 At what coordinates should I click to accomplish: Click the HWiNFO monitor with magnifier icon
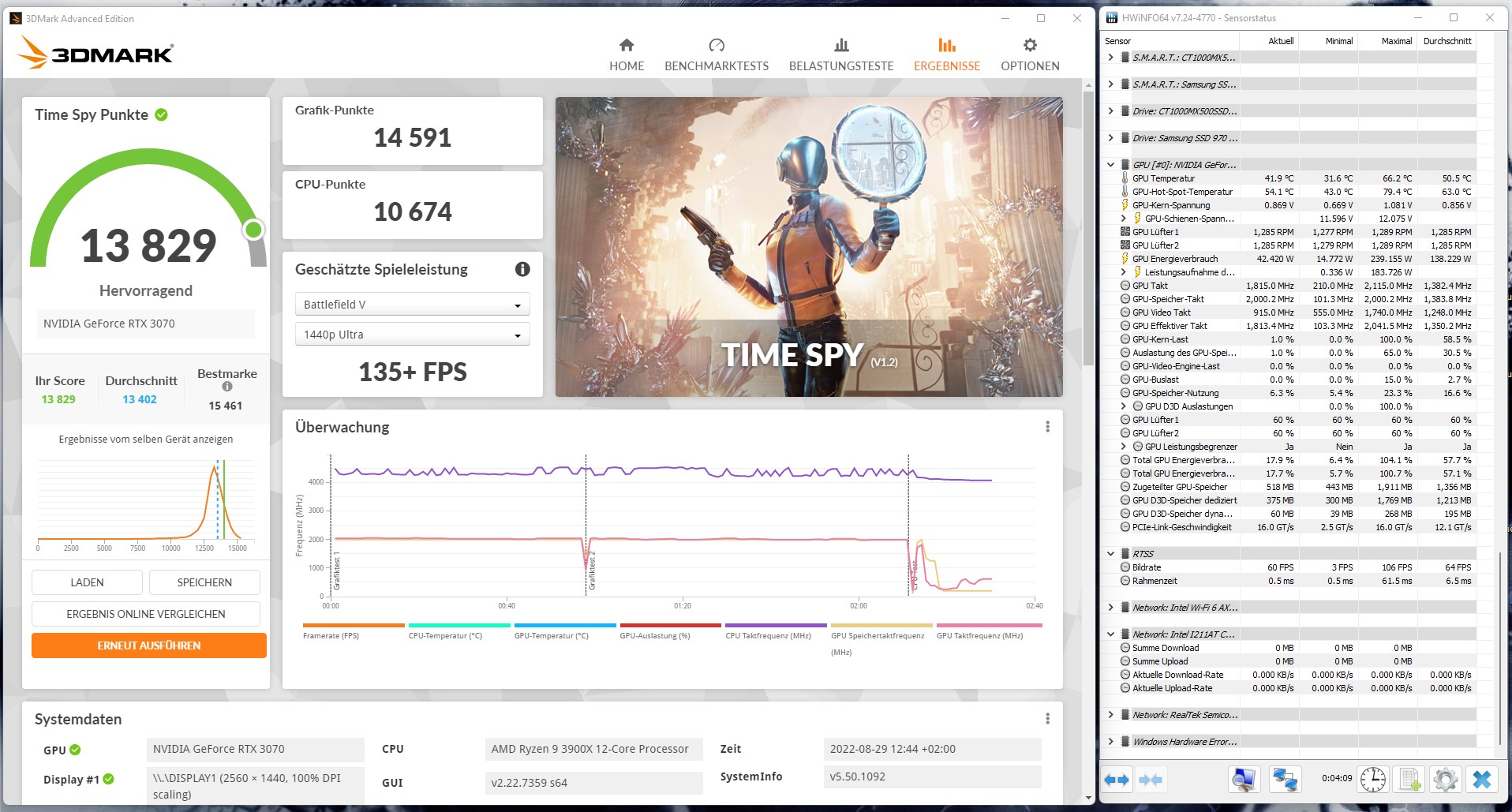click(1244, 780)
